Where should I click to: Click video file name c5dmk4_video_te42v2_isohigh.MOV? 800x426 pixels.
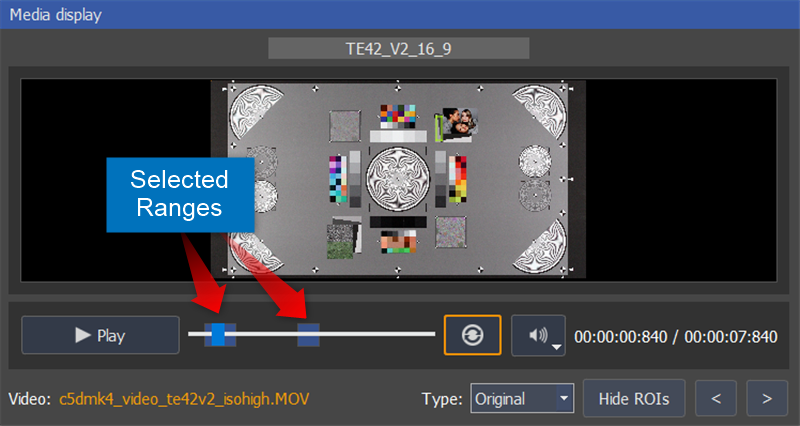coord(184,398)
